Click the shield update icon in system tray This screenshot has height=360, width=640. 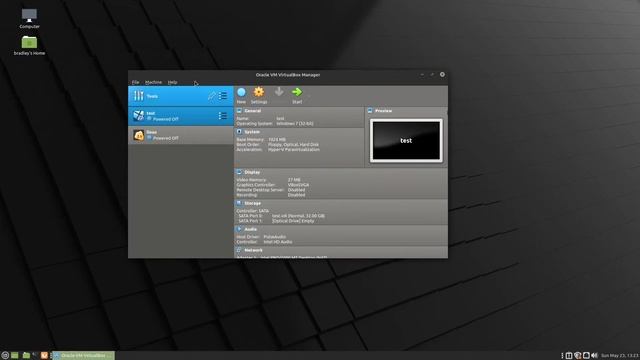click(578, 356)
